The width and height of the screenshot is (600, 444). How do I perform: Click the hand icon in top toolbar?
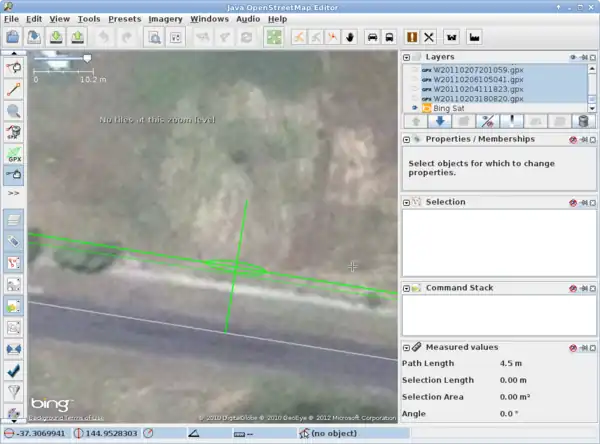tap(350, 38)
